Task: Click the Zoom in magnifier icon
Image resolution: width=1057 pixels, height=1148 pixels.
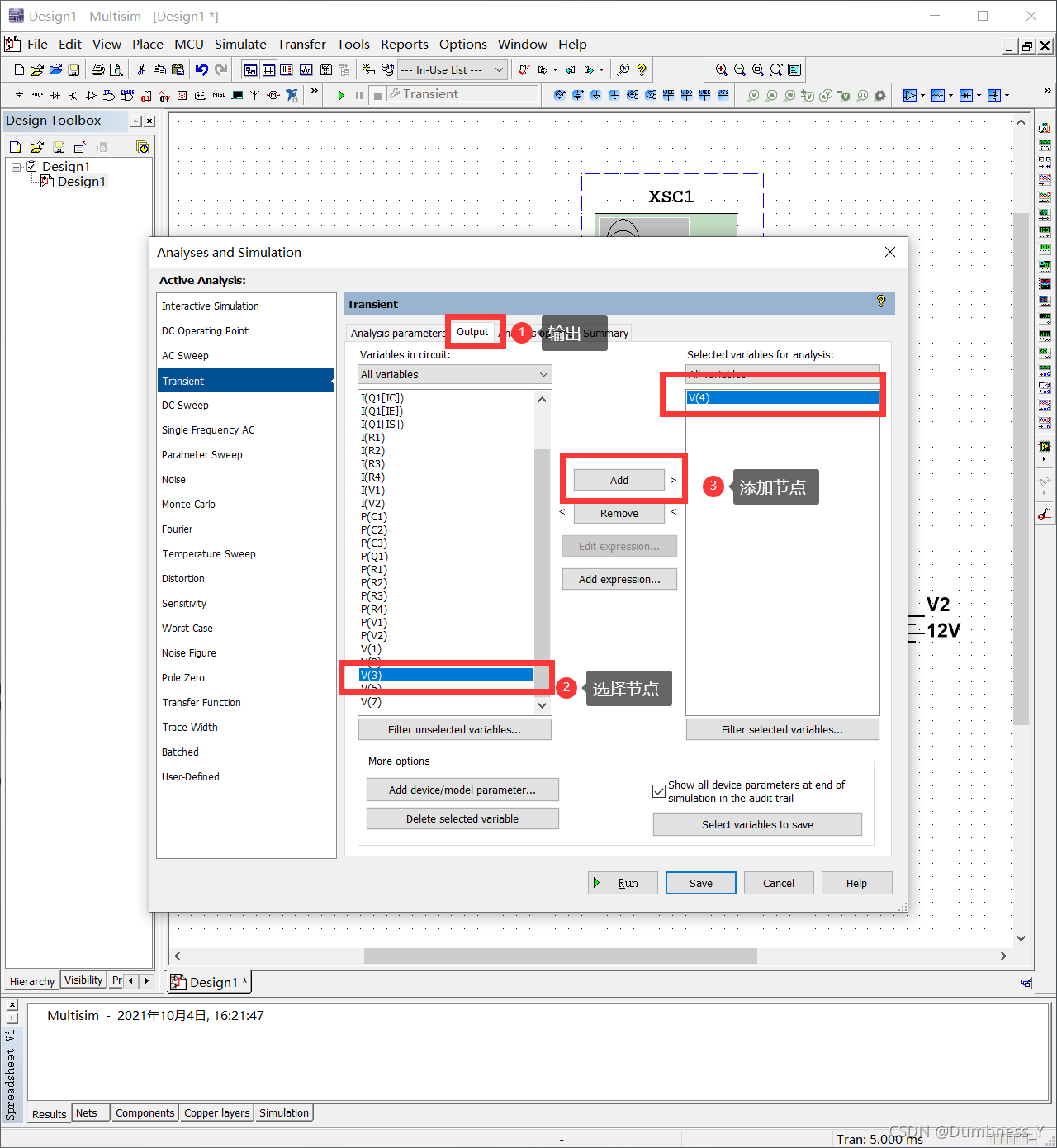Action: click(x=722, y=70)
